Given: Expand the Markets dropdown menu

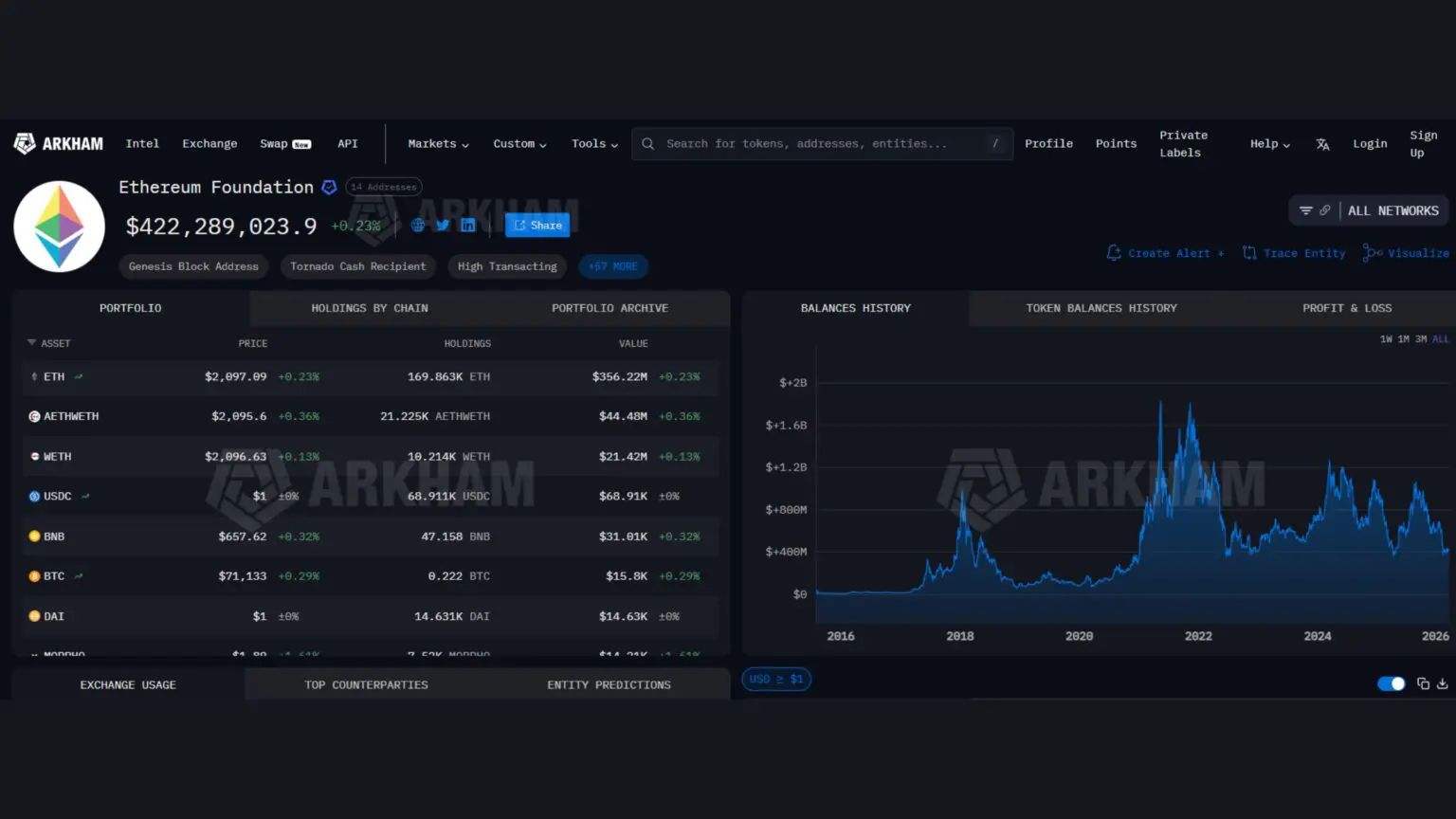Looking at the screenshot, I should (x=438, y=144).
